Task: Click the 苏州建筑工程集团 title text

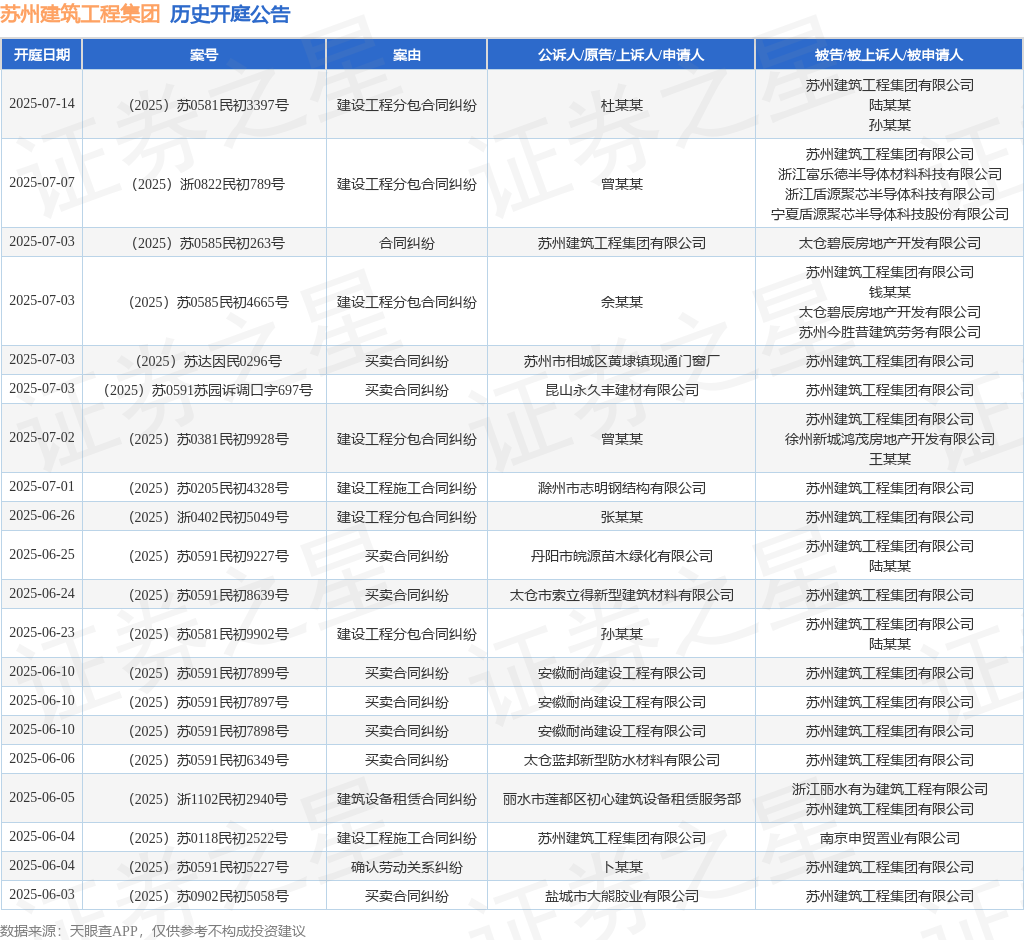Action: pyautogui.click(x=80, y=14)
